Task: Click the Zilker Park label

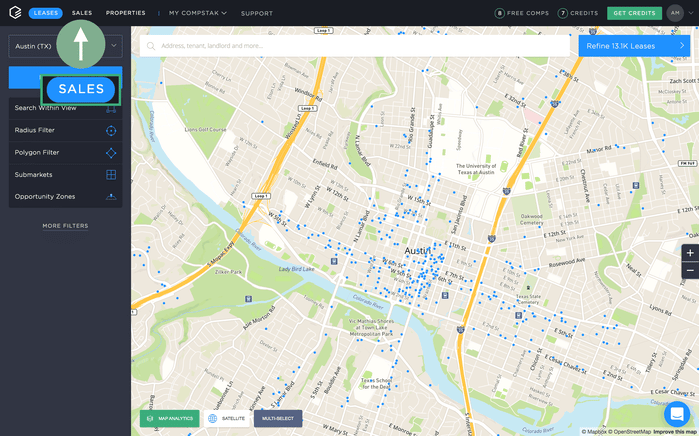Action: pyautogui.click(x=228, y=271)
